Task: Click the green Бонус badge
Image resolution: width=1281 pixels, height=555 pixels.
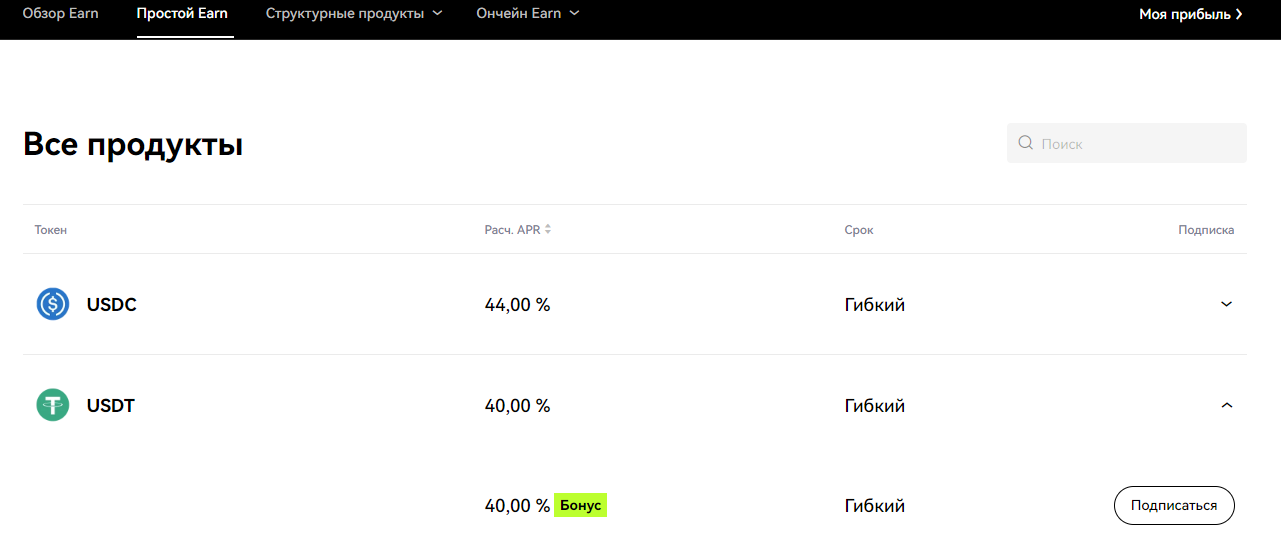Action: point(581,506)
